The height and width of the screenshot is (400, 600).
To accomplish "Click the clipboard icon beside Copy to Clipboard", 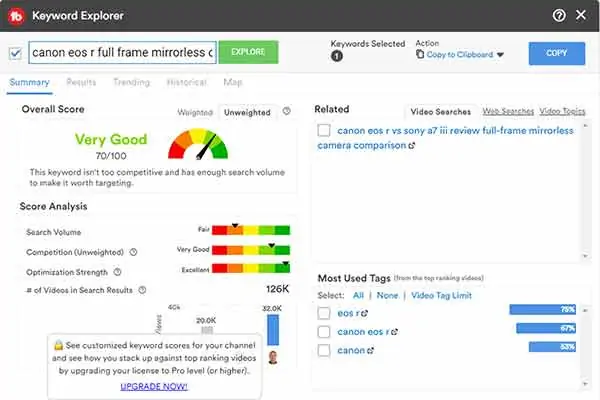I will pyautogui.click(x=420, y=54).
